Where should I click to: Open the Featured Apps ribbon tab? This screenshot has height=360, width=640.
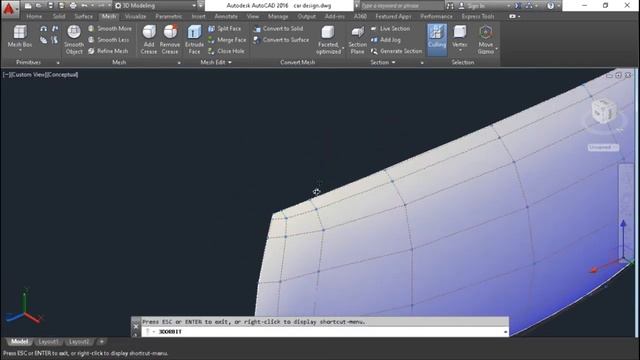pos(393,16)
